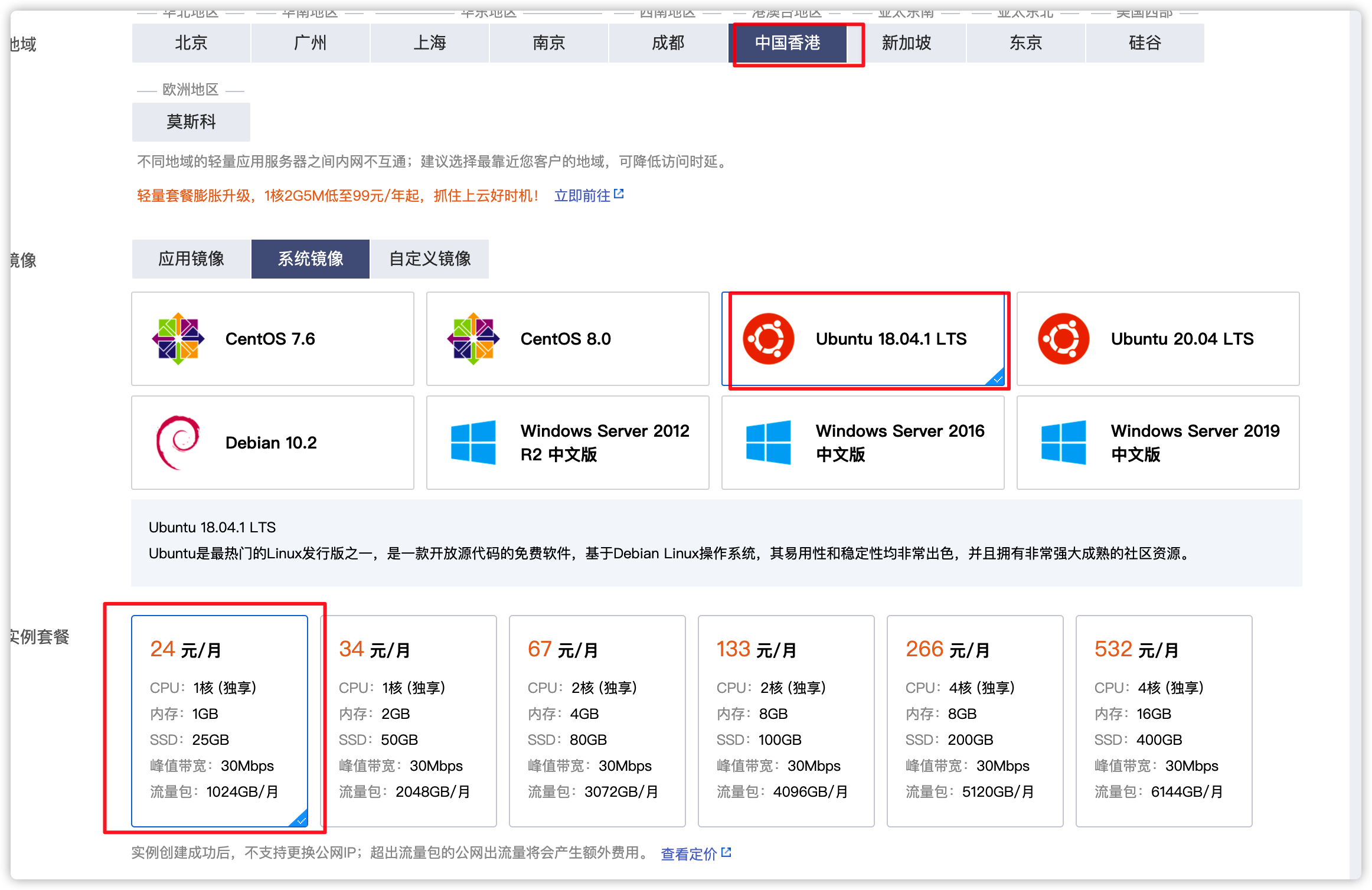This screenshot has height=890, width=1372.
Task: Click Windows Server 2019 logo icon
Action: [1063, 443]
